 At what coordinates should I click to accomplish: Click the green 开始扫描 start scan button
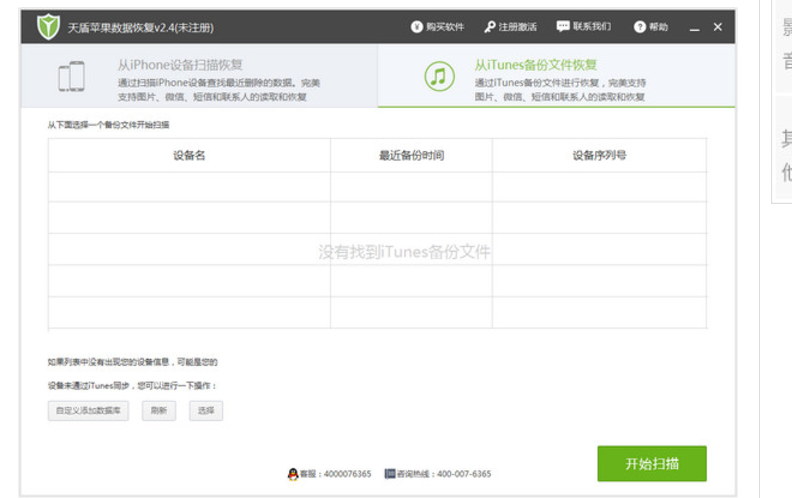tap(652, 463)
